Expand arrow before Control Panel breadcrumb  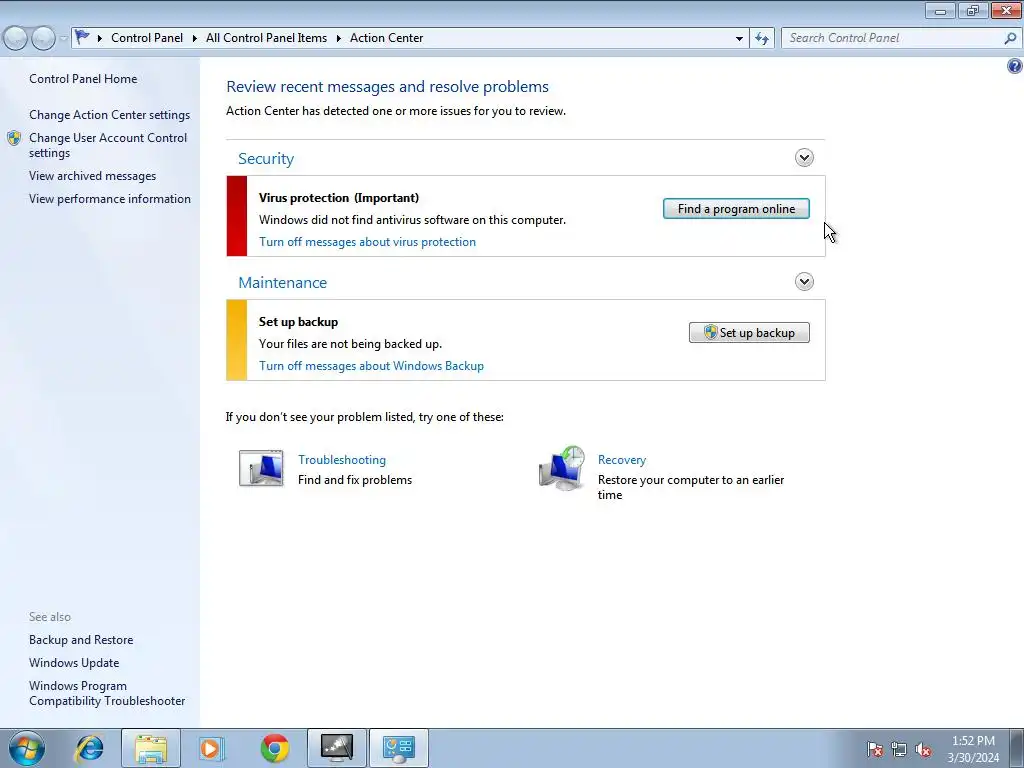point(99,38)
